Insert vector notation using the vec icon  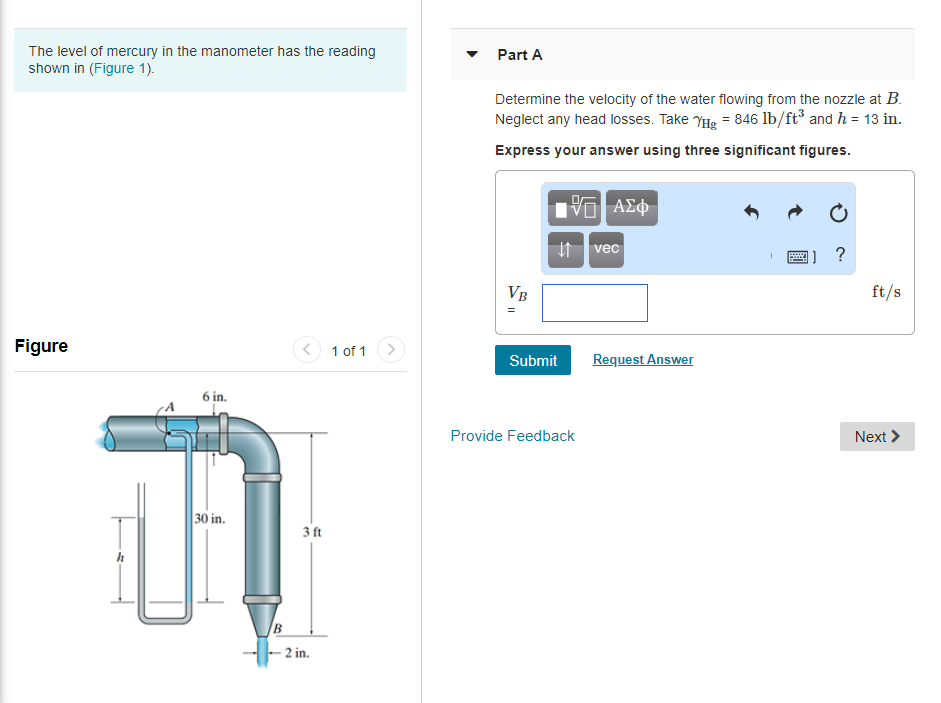[x=605, y=250]
